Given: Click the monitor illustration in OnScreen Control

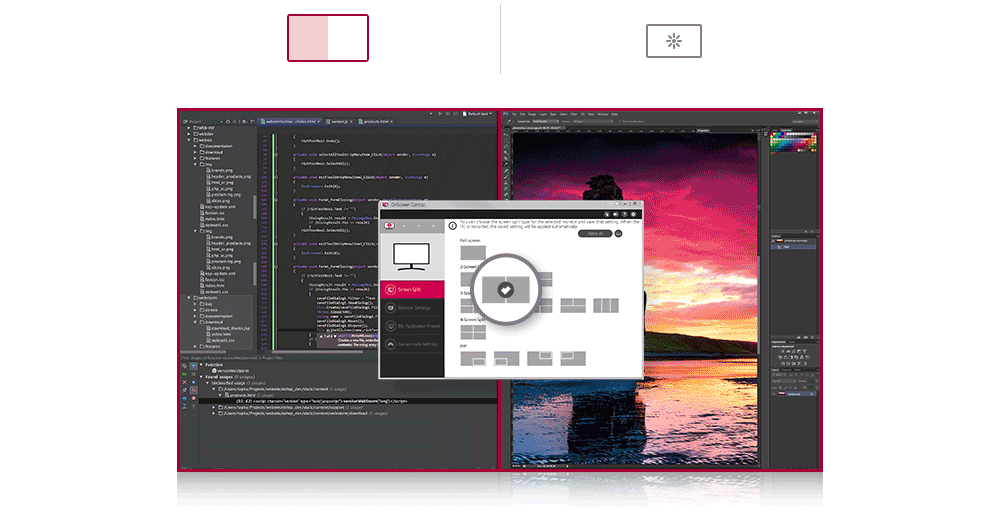Looking at the screenshot, I should pos(411,256).
